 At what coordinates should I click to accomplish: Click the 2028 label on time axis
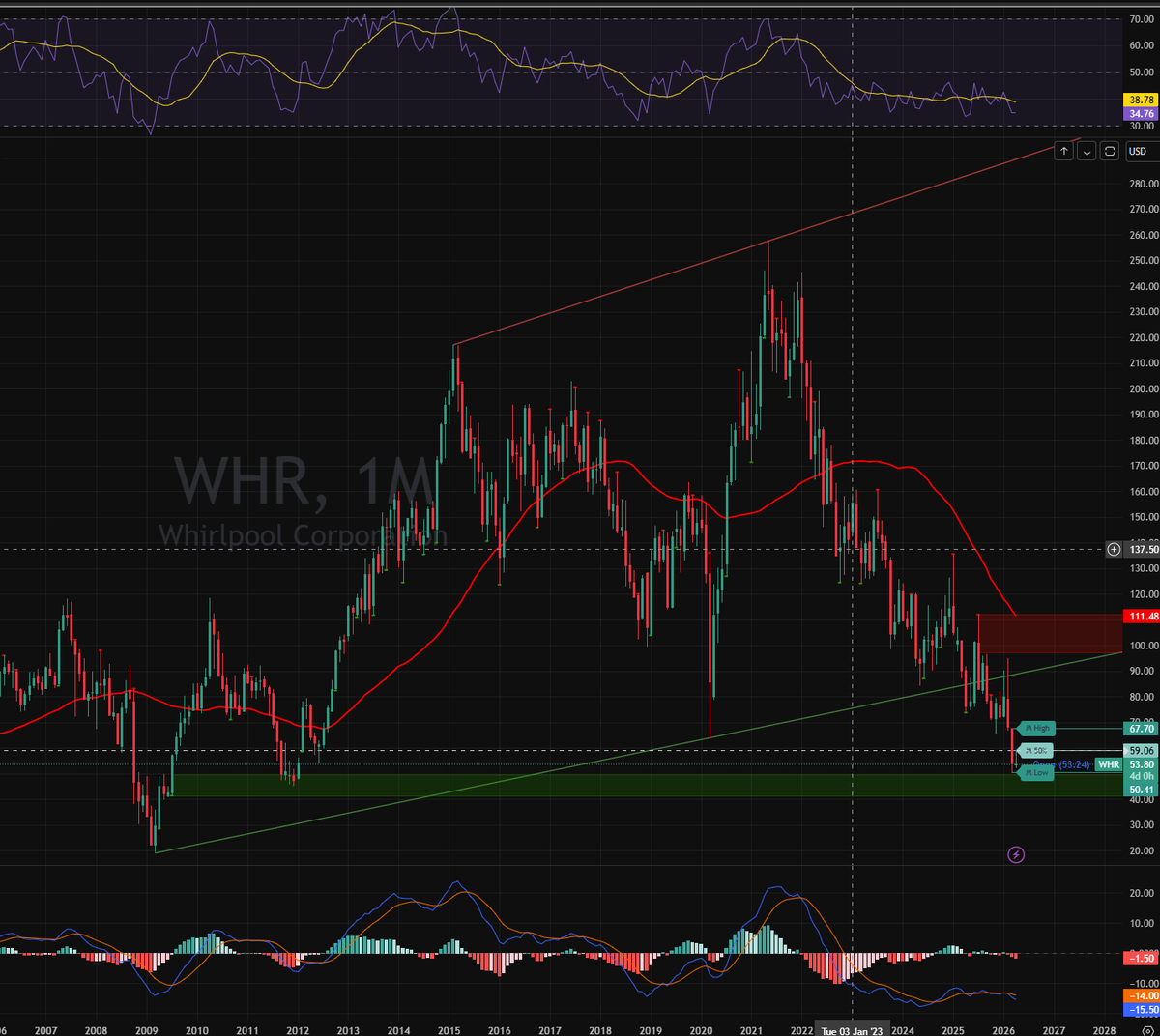(1104, 1030)
